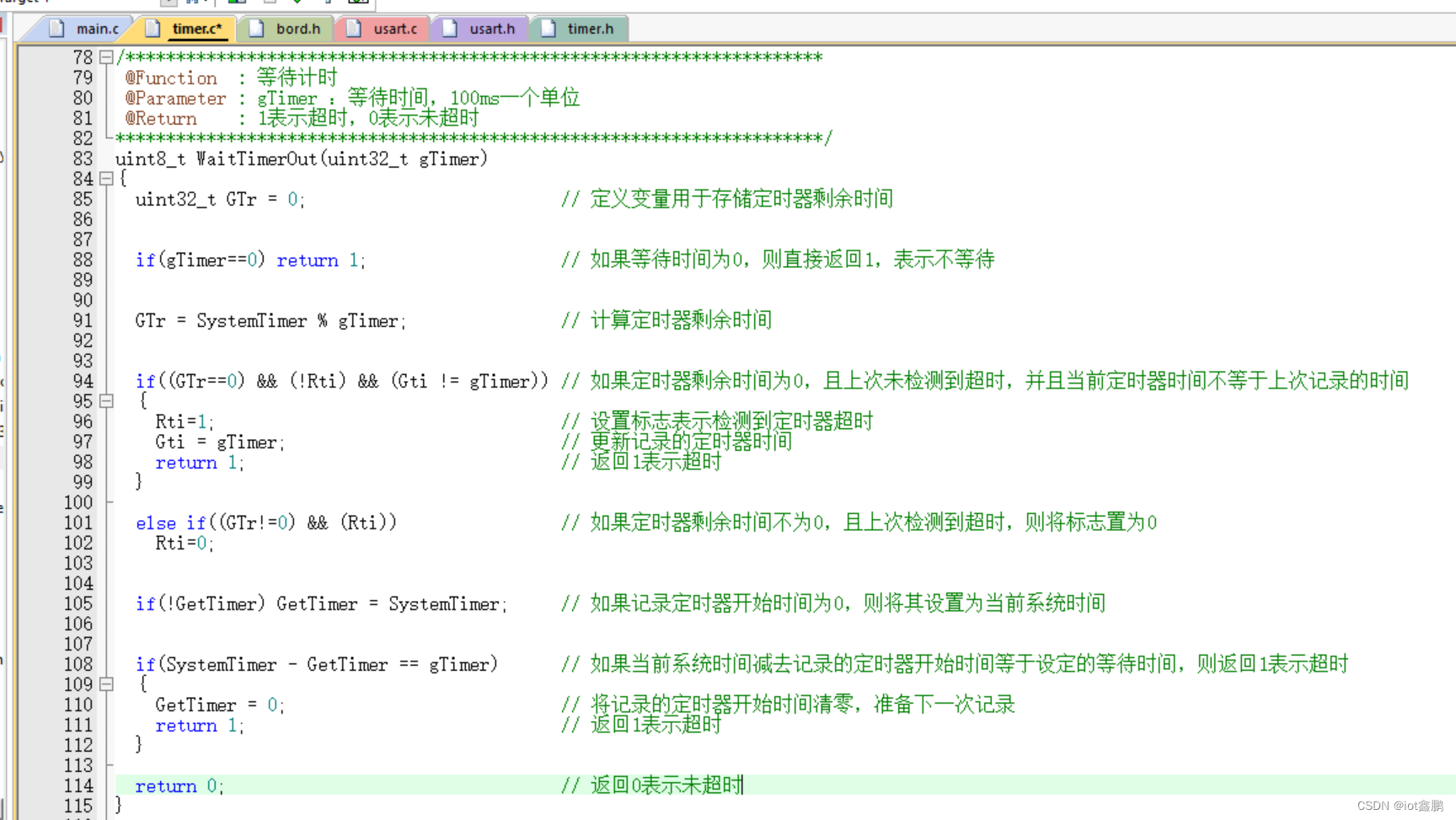Collapse the code block at line 109
The width and height of the screenshot is (1456, 820).
tap(106, 684)
